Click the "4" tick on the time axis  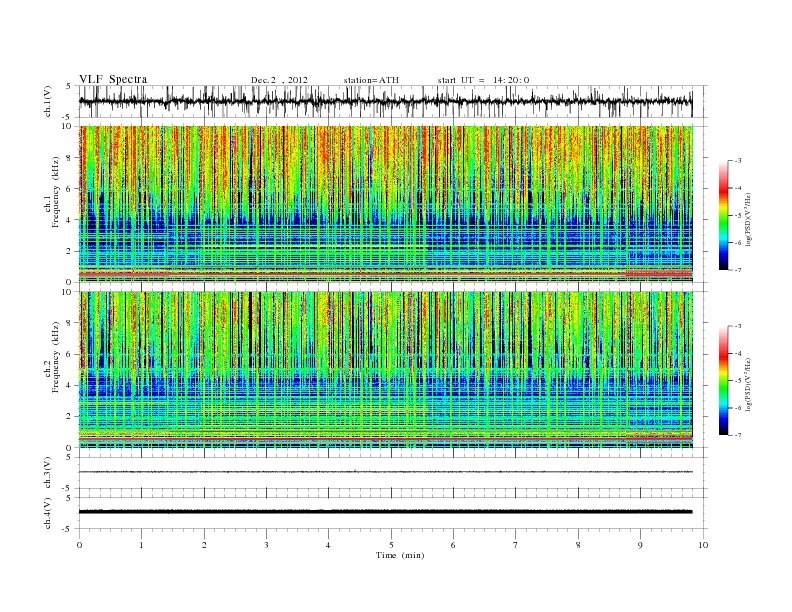tap(328, 545)
